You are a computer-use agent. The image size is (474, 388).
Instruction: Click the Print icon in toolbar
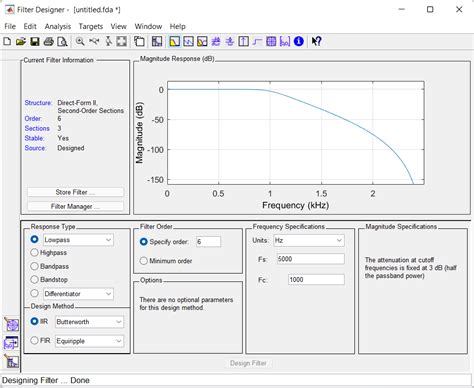click(49, 42)
